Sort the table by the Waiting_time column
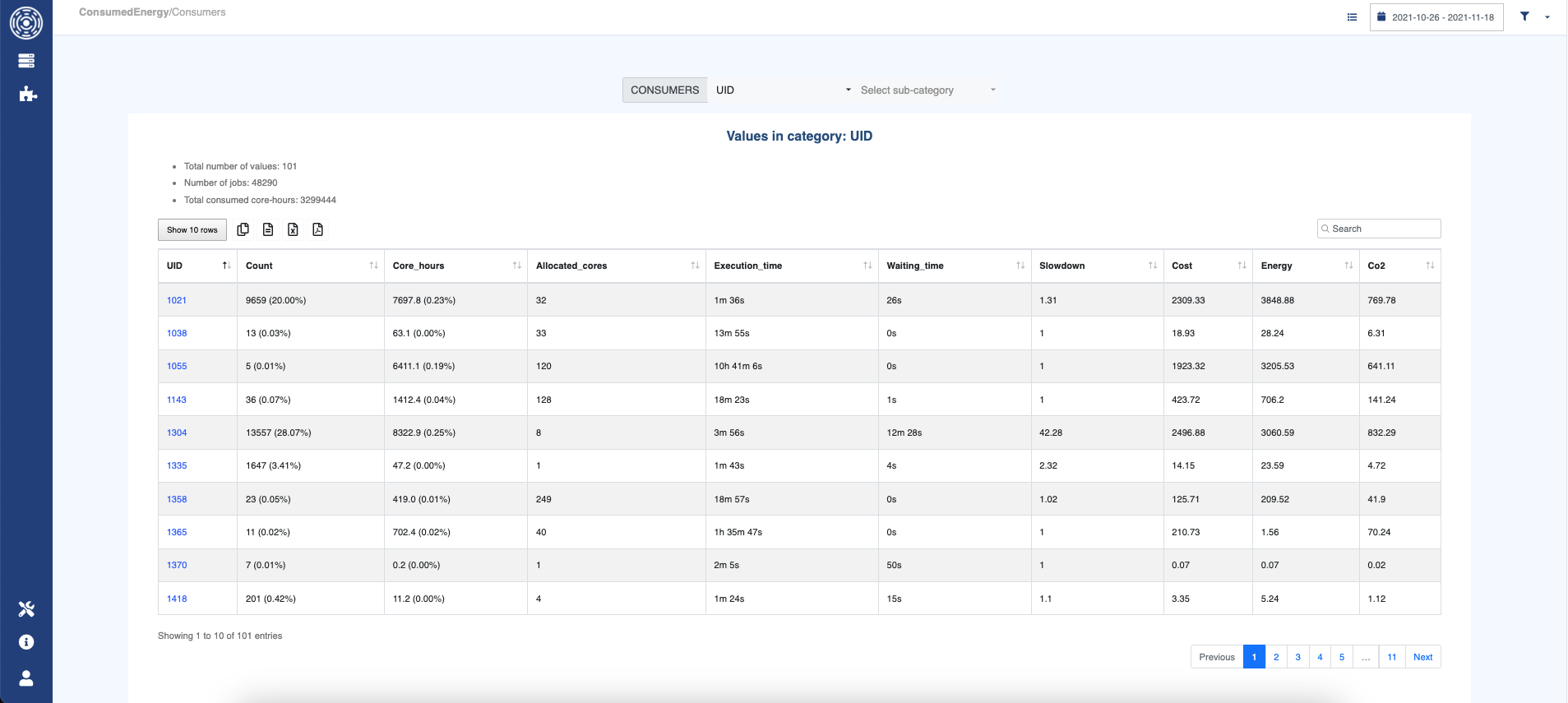Screen dimensions: 1568x703 pyautogui.click(x=954, y=266)
